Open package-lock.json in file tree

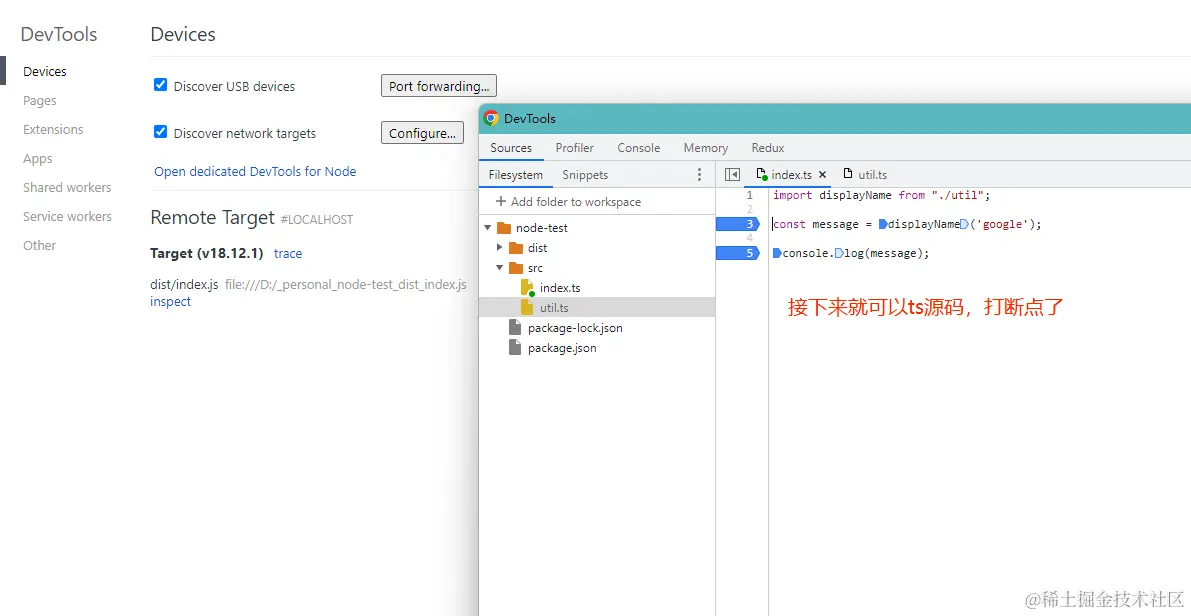pyautogui.click(x=575, y=328)
